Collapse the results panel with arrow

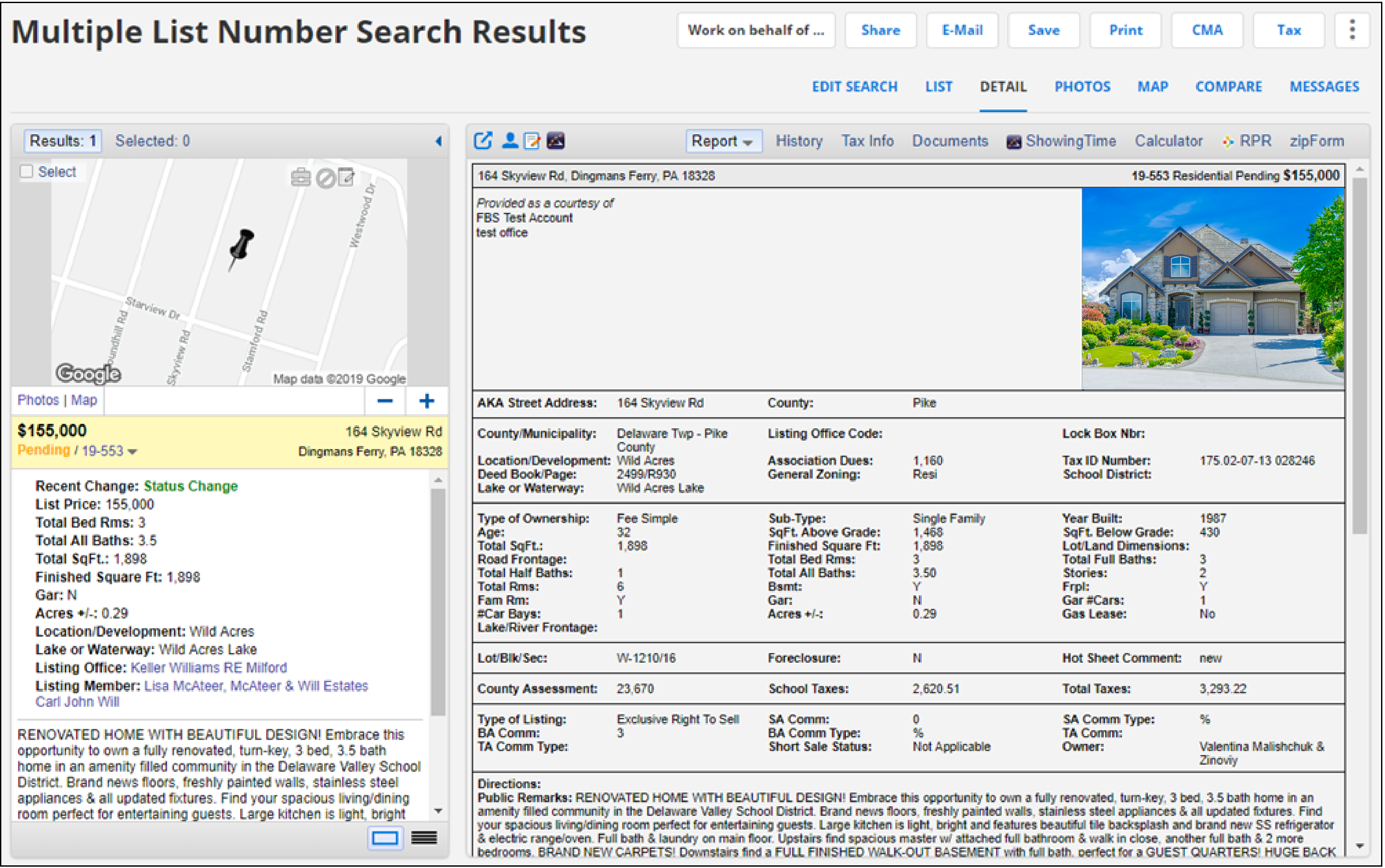tap(438, 141)
